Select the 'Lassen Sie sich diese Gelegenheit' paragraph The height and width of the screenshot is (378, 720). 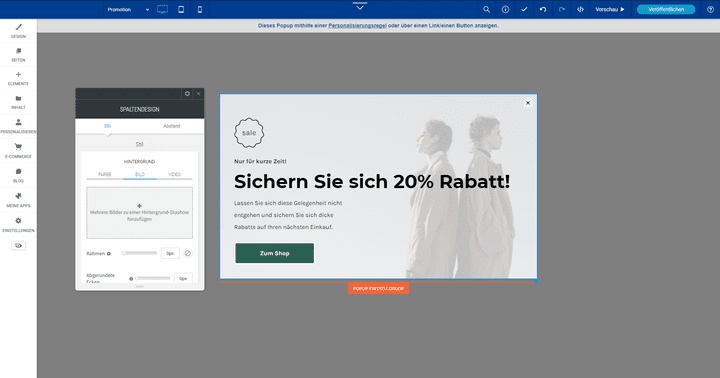pyautogui.click(x=288, y=215)
